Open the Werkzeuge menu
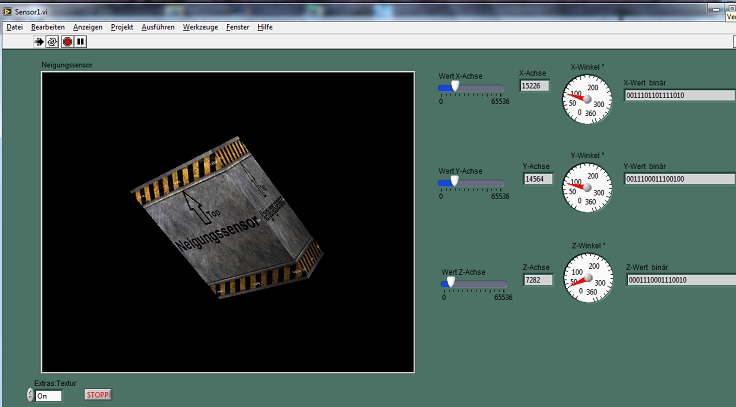736x407 pixels. point(200,27)
